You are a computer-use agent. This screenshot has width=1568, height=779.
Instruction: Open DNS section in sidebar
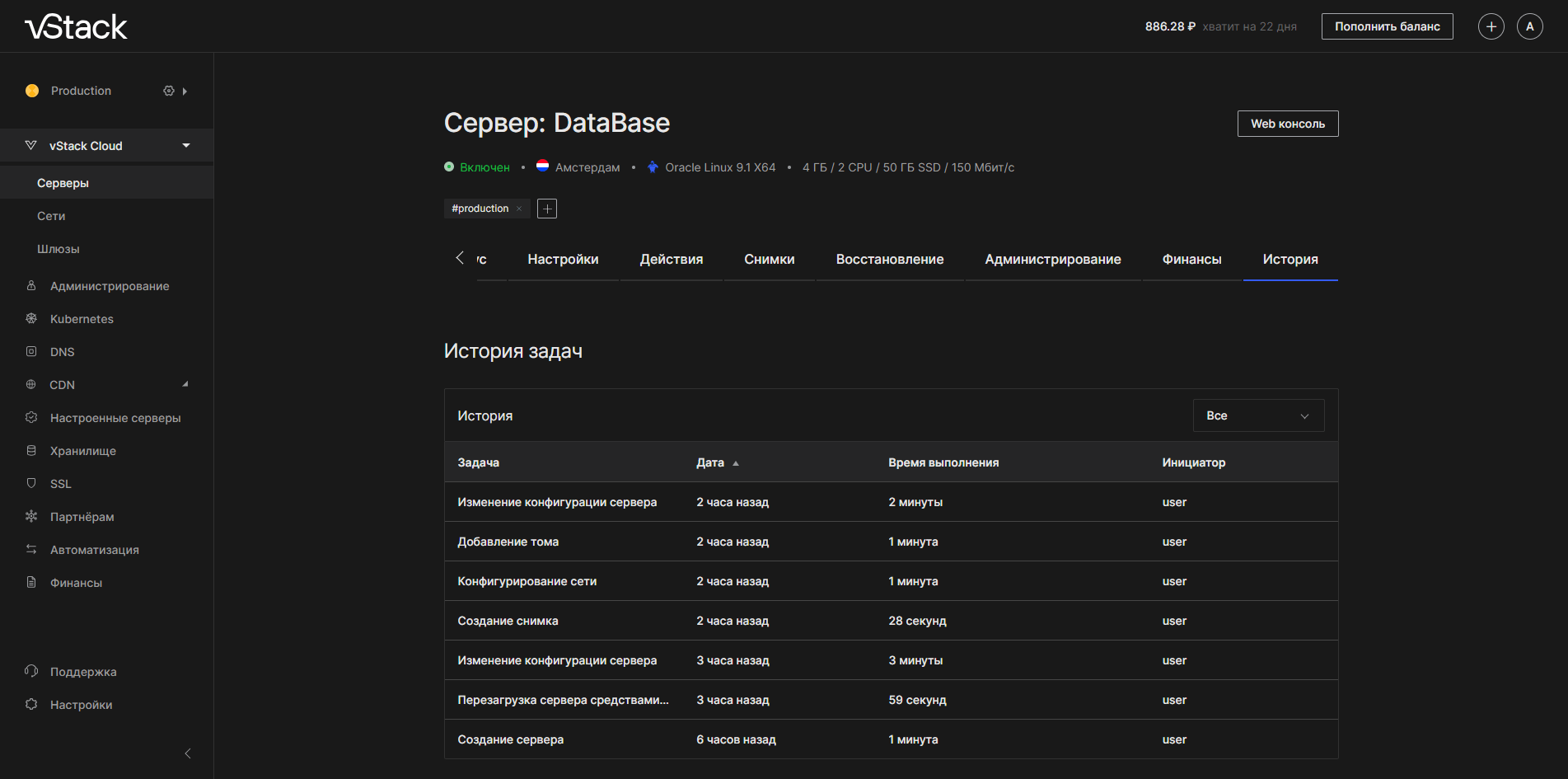point(62,352)
